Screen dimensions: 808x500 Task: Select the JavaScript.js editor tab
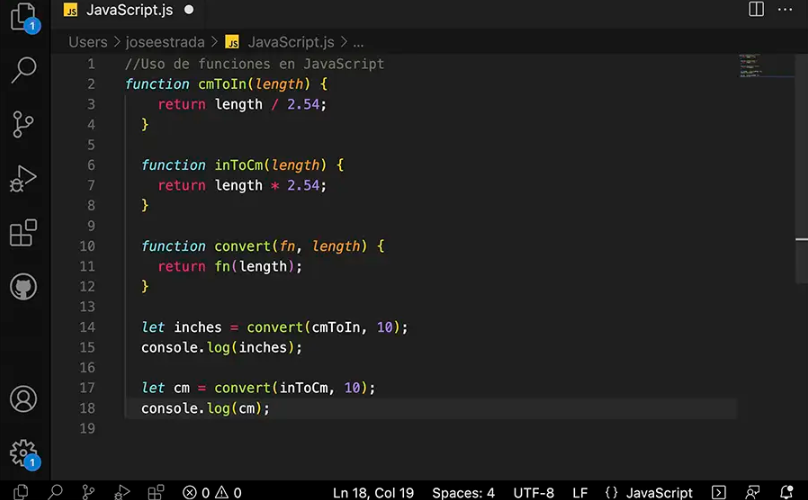129,10
